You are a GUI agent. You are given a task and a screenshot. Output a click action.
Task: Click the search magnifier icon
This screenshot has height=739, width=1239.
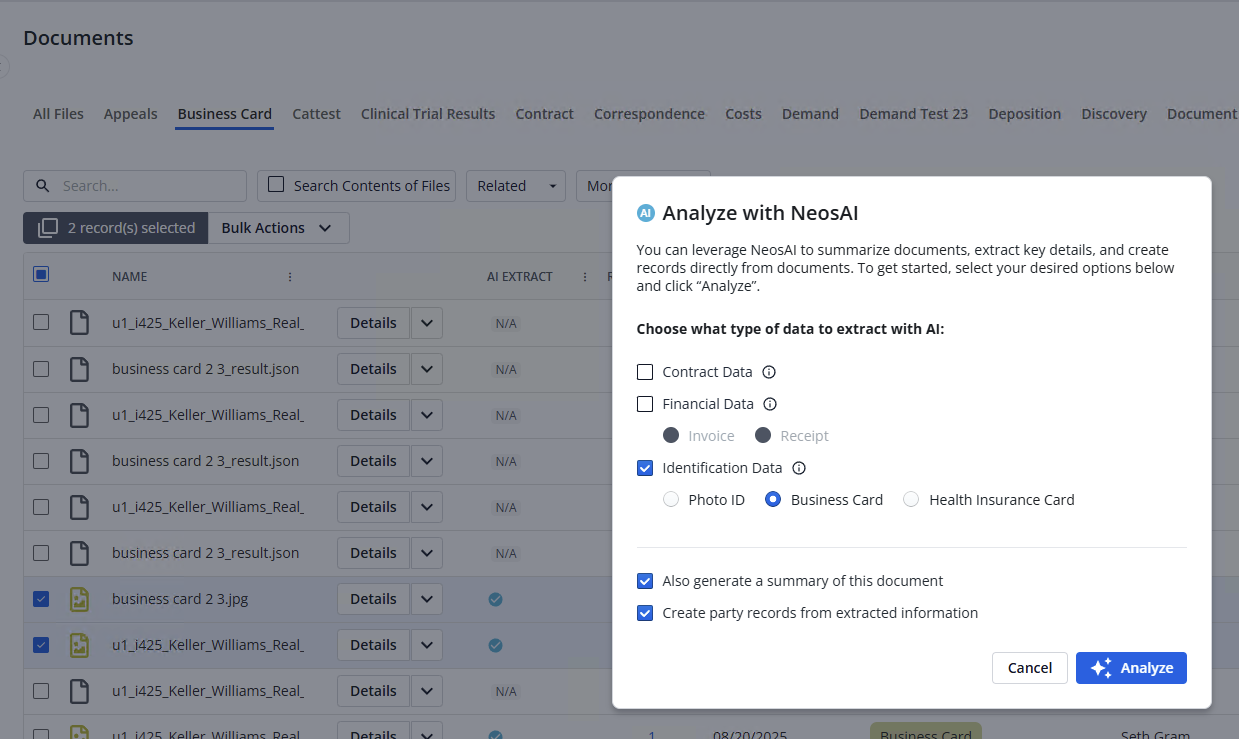pyautogui.click(x=43, y=186)
